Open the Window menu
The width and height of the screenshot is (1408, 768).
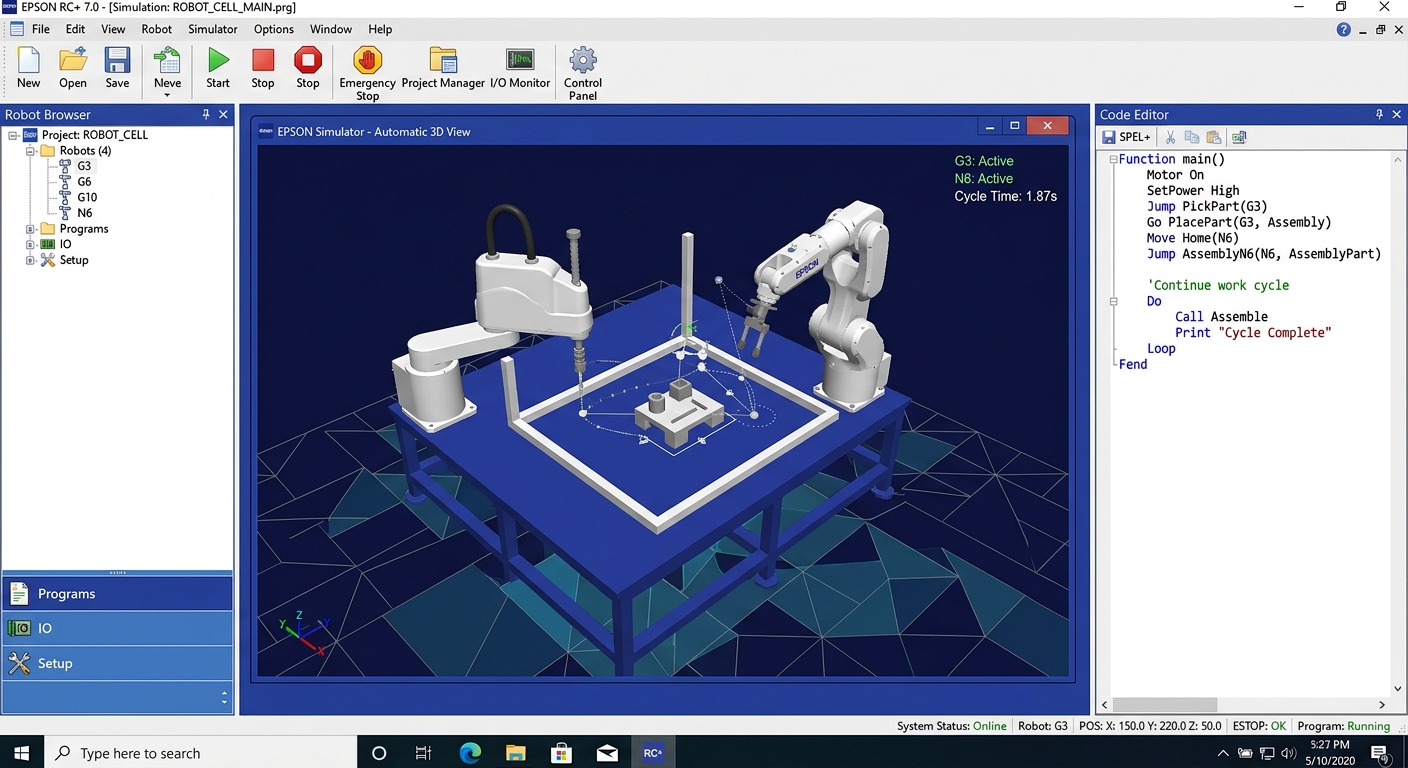(x=331, y=29)
